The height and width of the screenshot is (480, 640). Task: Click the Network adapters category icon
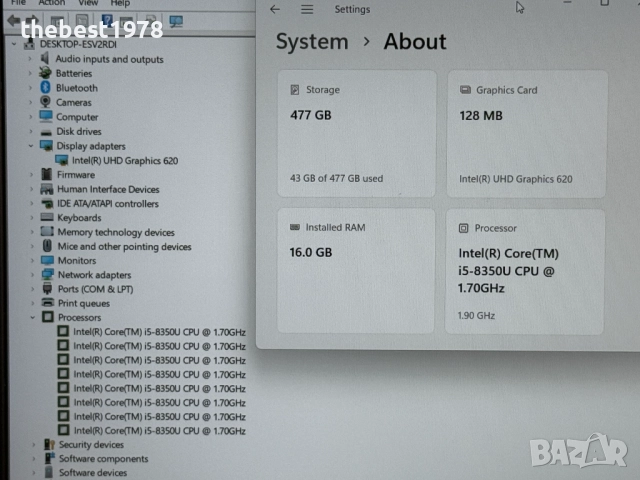47,275
